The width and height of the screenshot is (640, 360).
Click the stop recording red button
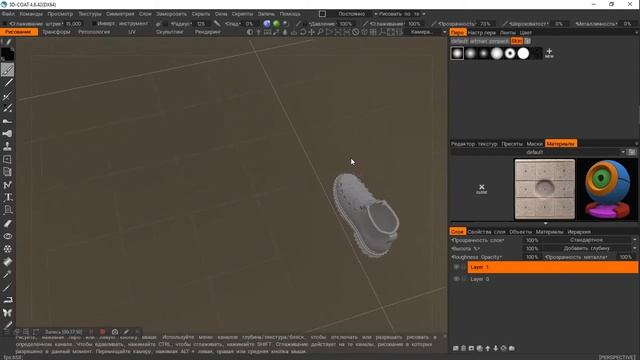(103, 332)
